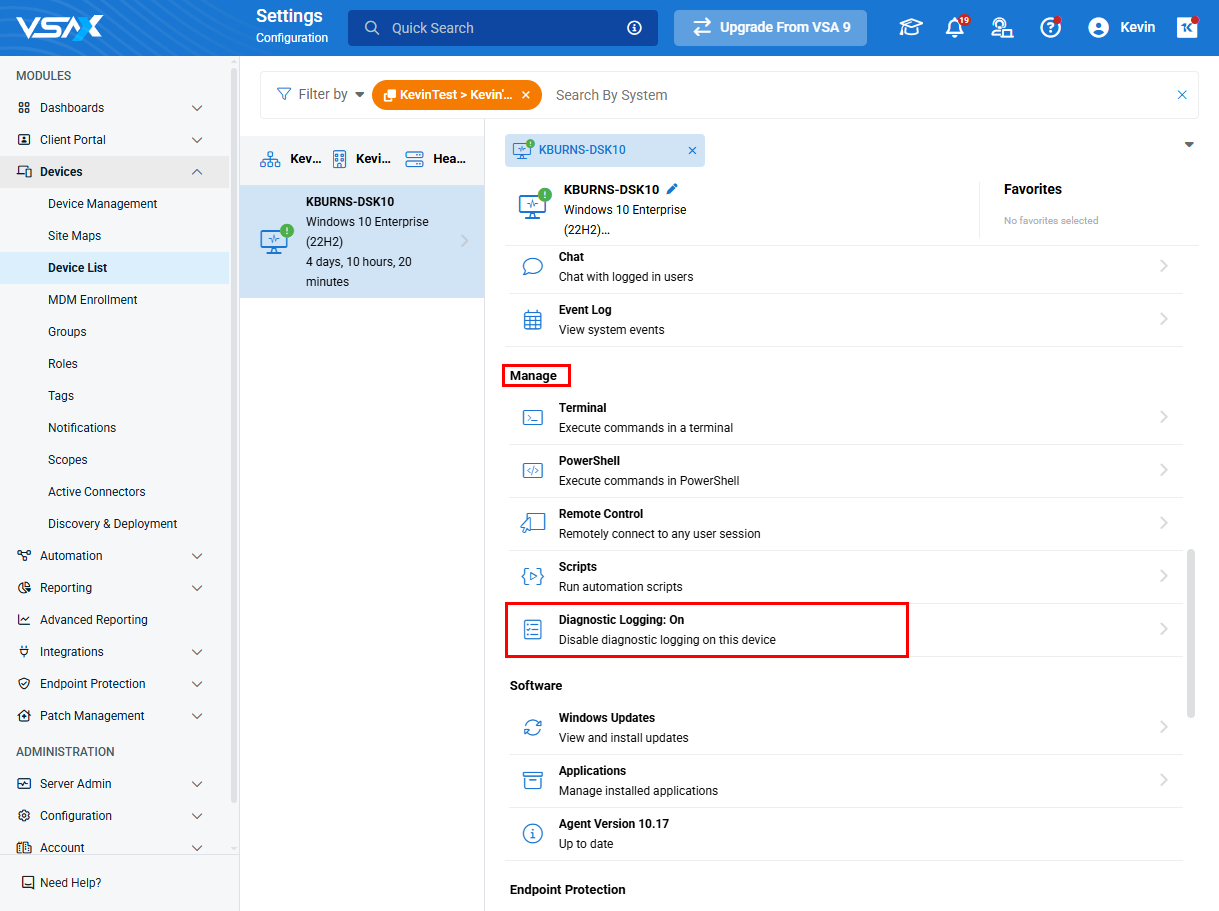Click the Dashboards grid icon
Image resolution: width=1219 pixels, height=911 pixels.
pos(24,108)
